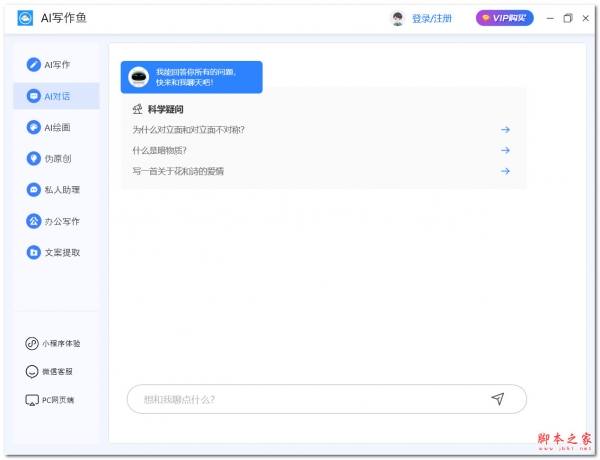Send message with paper plane icon
The image size is (600, 460).
497,399
